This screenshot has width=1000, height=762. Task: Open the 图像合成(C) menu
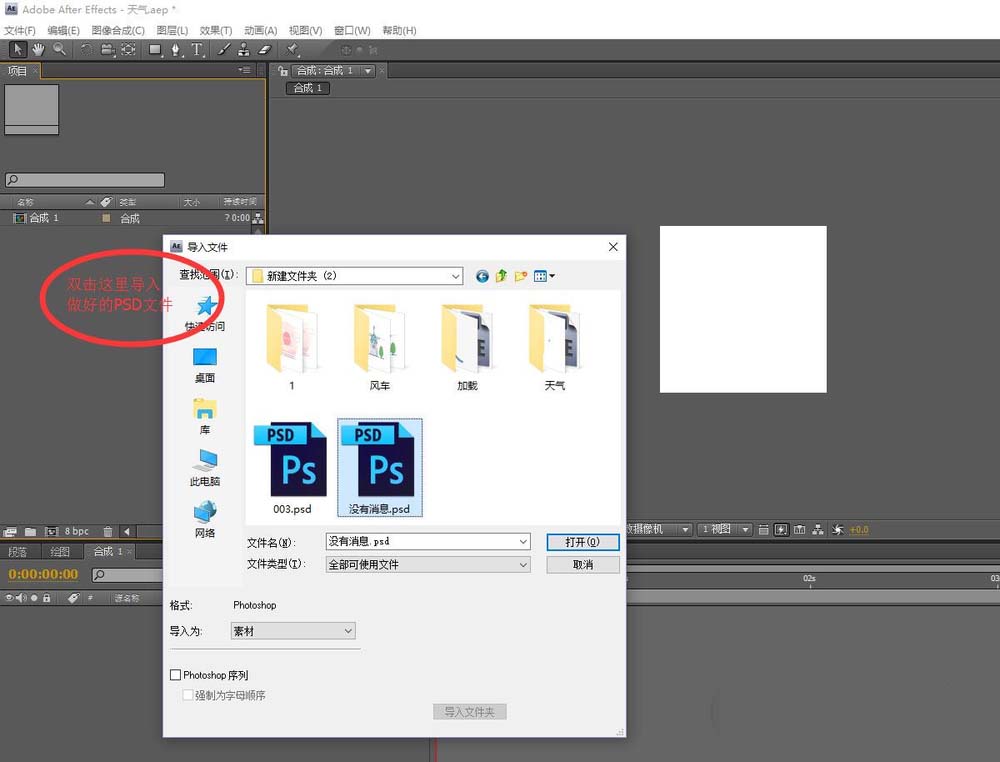click(118, 31)
